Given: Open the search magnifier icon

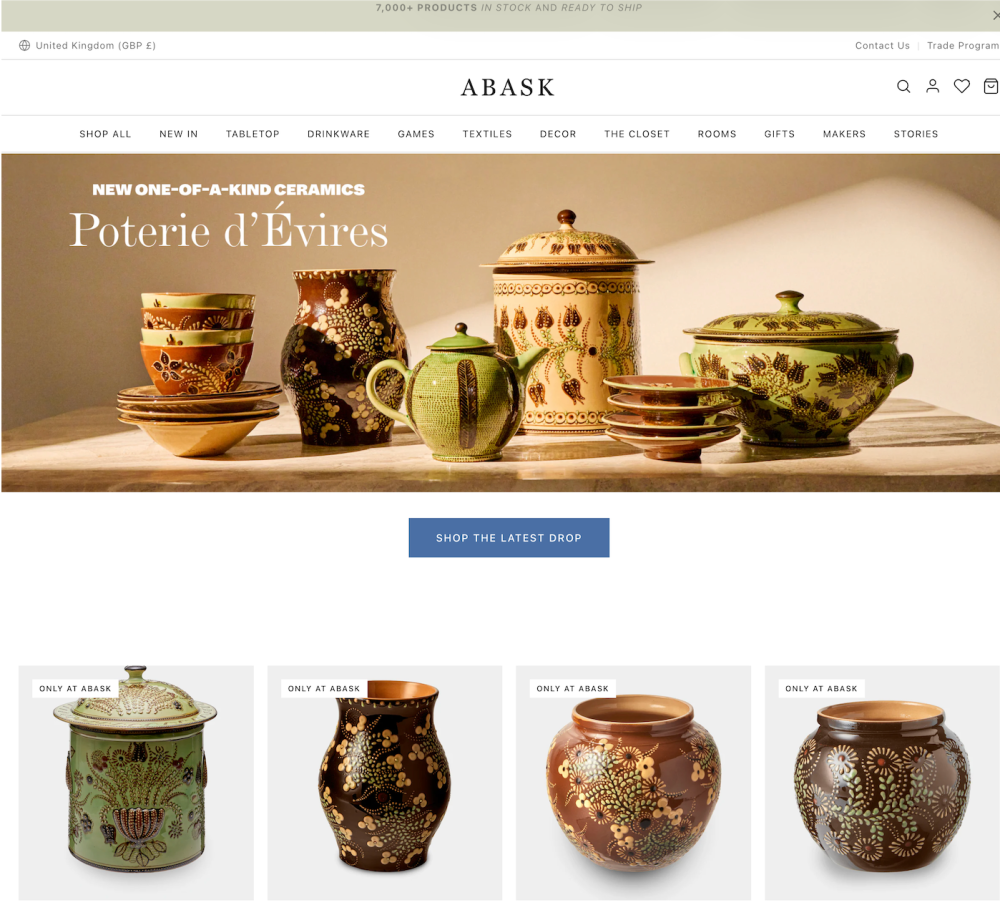Looking at the screenshot, I should pos(903,86).
